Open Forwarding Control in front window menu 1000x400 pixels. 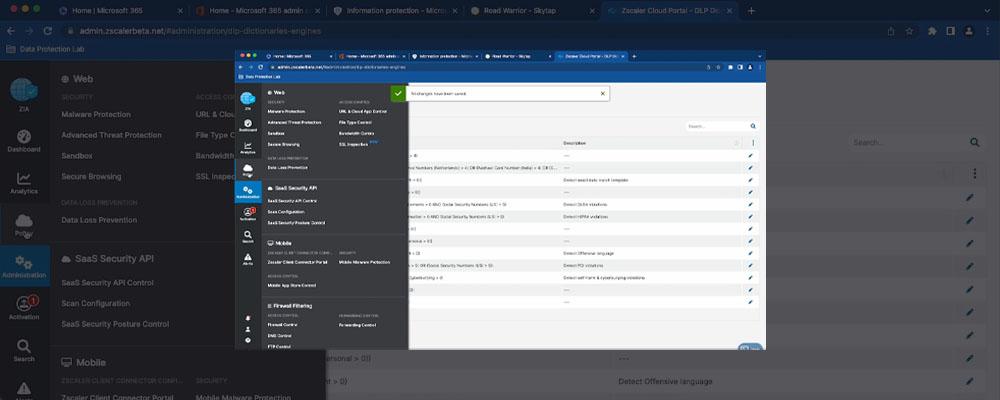[357, 325]
